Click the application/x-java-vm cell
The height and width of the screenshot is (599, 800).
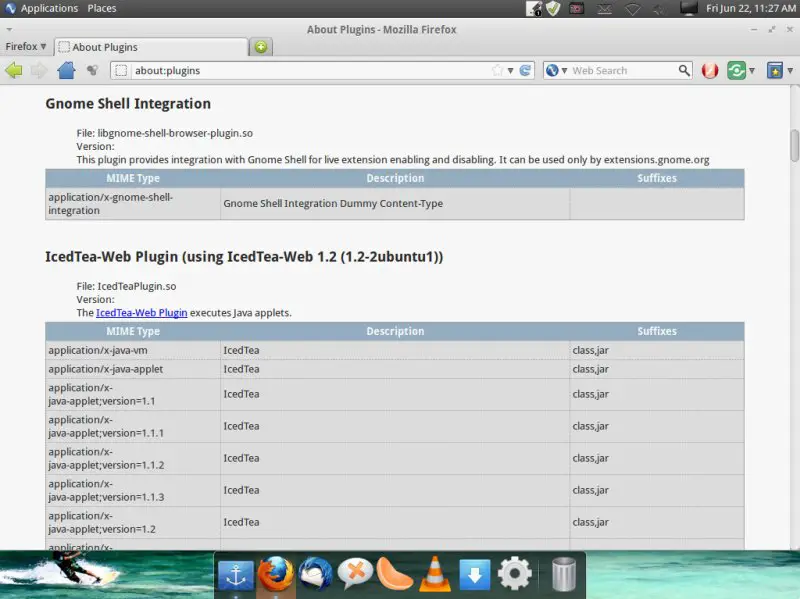coord(133,351)
